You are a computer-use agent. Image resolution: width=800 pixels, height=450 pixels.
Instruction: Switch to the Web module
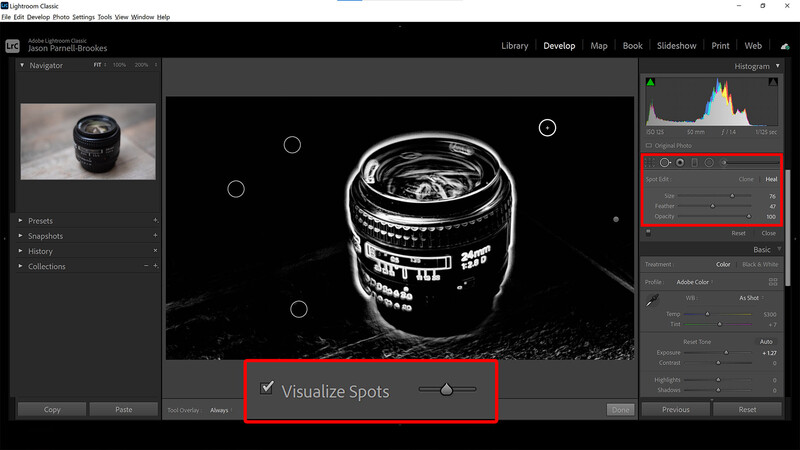click(753, 46)
